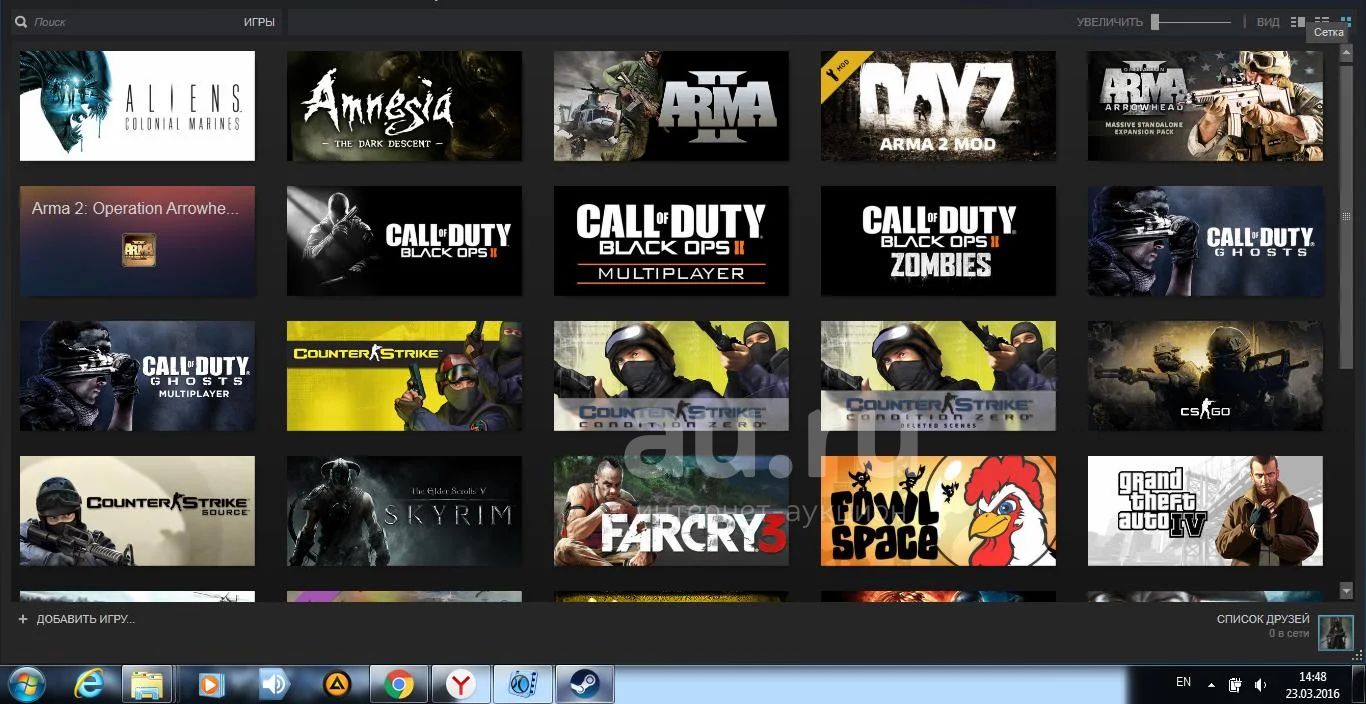Select The Elder Scrolls V Skyrim tile
This screenshot has width=1366, height=704.
404,511
